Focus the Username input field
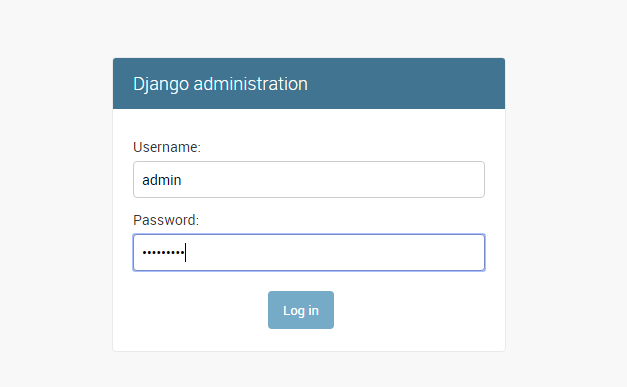 click(309, 180)
